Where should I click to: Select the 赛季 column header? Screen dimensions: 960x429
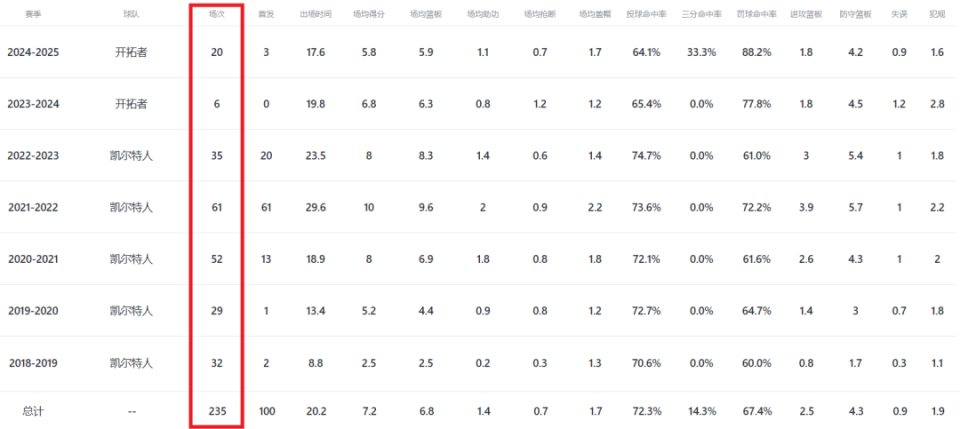[33, 13]
